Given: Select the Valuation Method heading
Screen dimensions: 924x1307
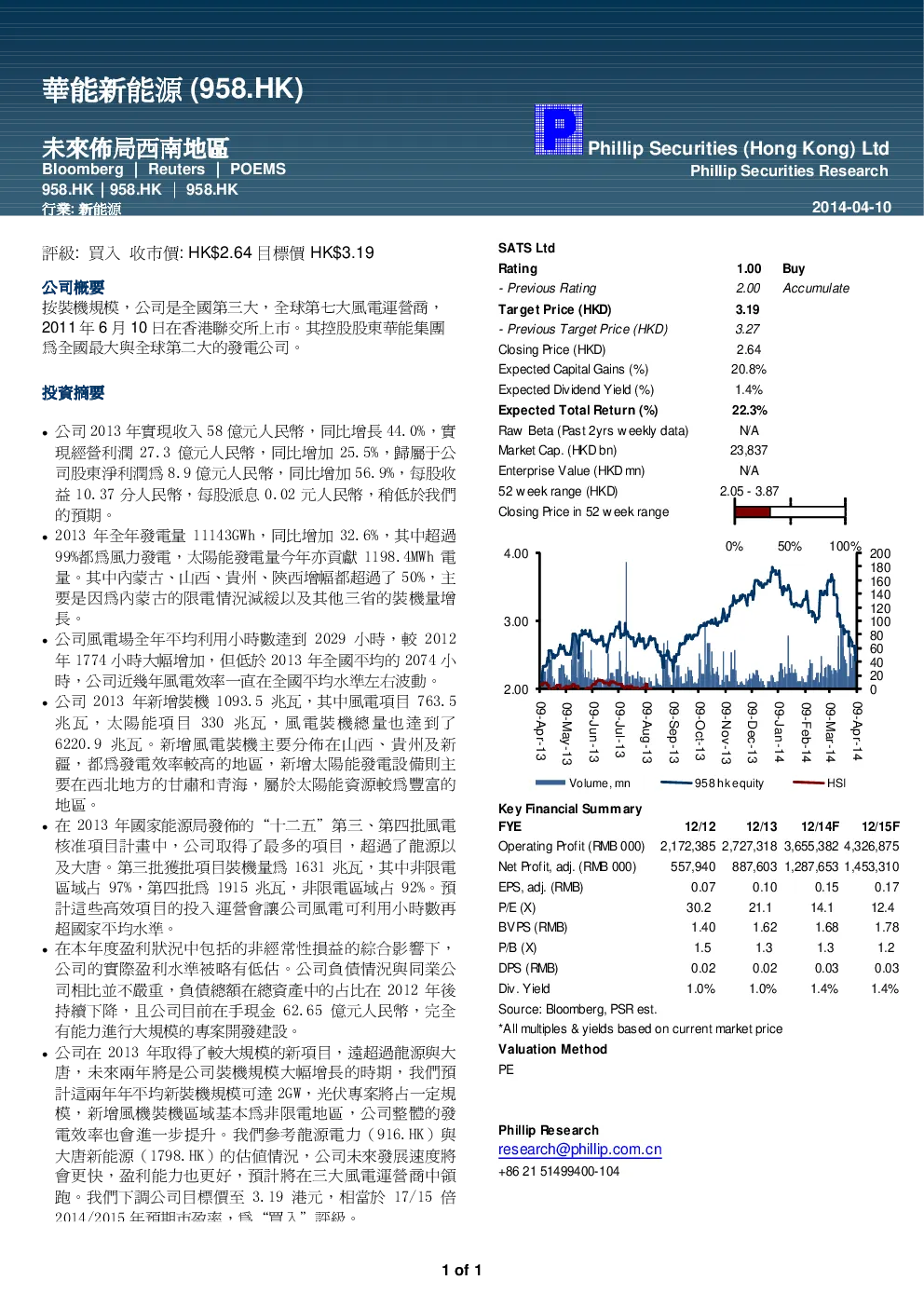Looking at the screenshot, I should point(552,1049).
